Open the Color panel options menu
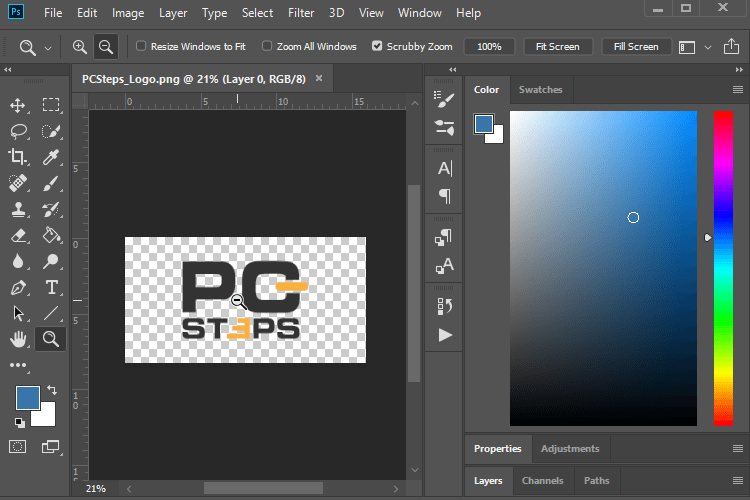750x500 pixels. coord(738,89)
